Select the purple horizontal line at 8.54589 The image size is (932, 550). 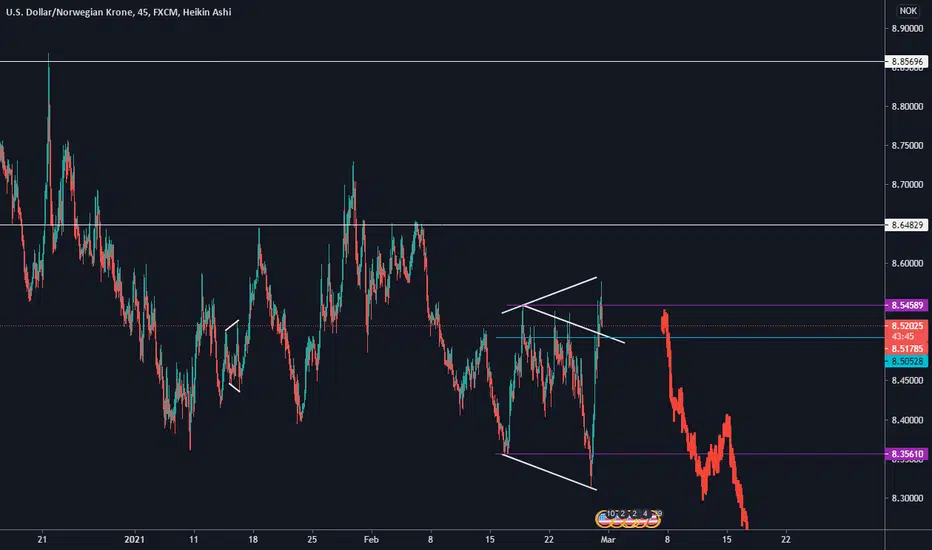coord(695,305)
